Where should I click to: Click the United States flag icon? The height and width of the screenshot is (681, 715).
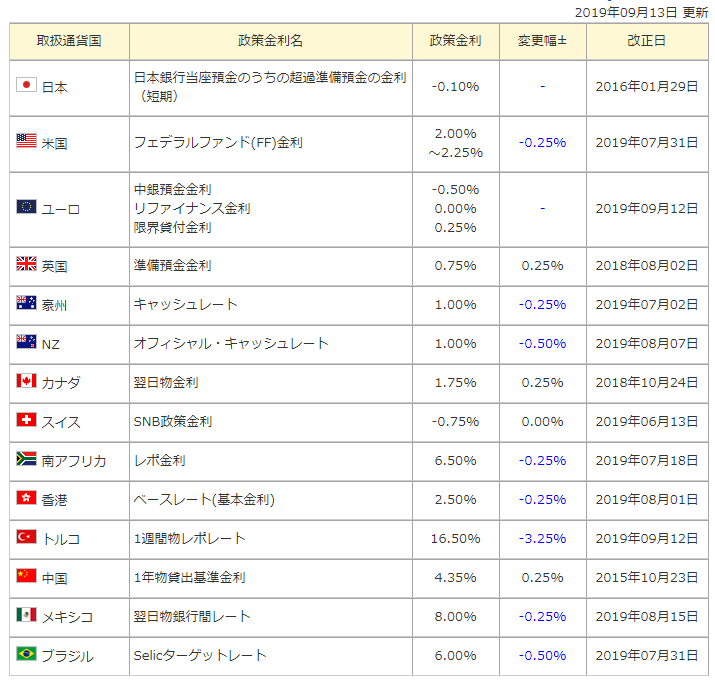26,140
